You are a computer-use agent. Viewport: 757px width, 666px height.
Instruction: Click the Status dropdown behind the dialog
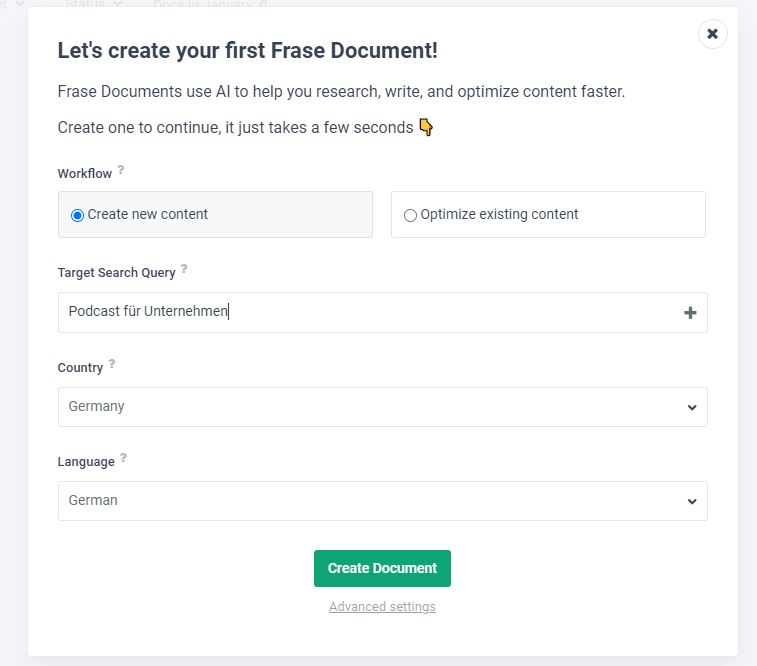coord(94,4)
